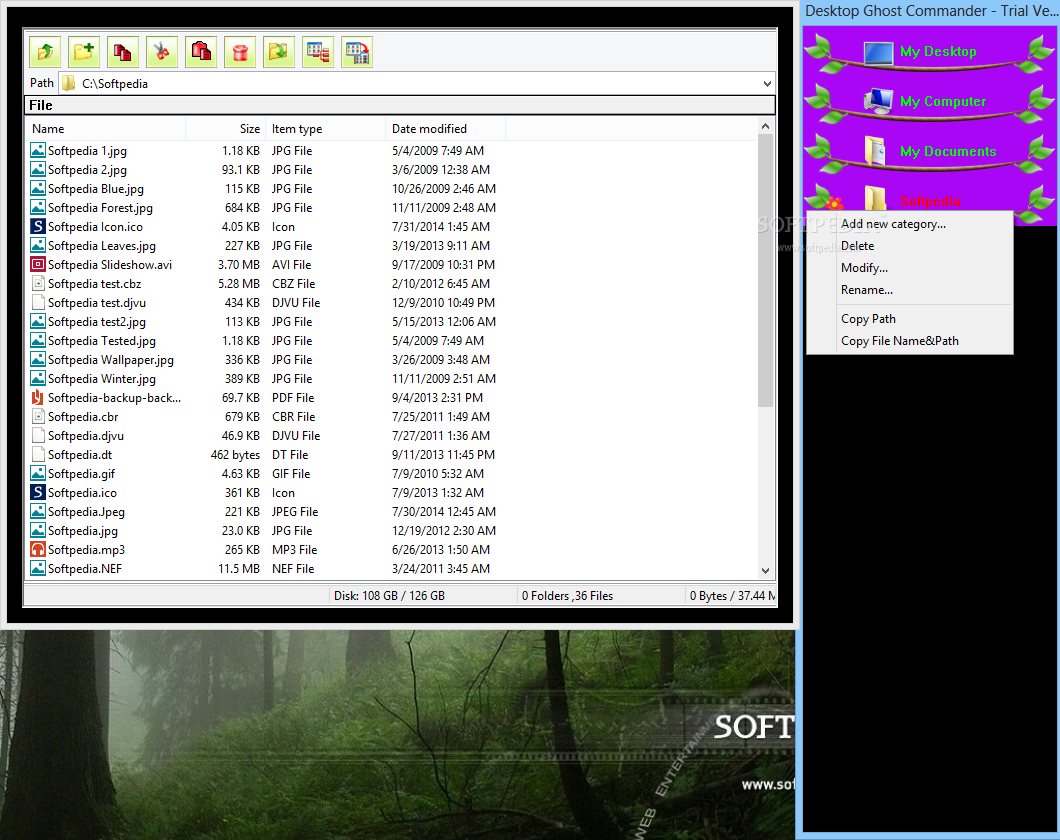Select the file Softpedia.jpg
This screenshot has width=1060, height=840.
(x=82, y=530)
